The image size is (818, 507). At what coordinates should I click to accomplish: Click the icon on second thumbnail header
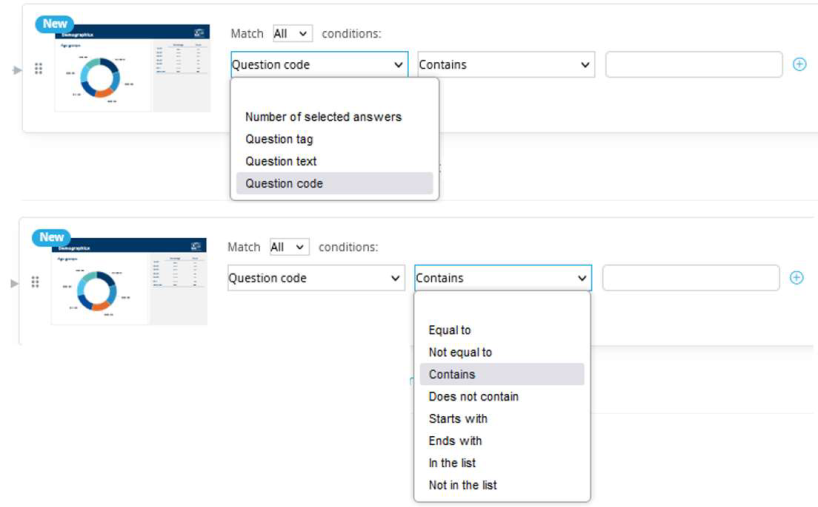pyautogui.click(x=196, y=246)
